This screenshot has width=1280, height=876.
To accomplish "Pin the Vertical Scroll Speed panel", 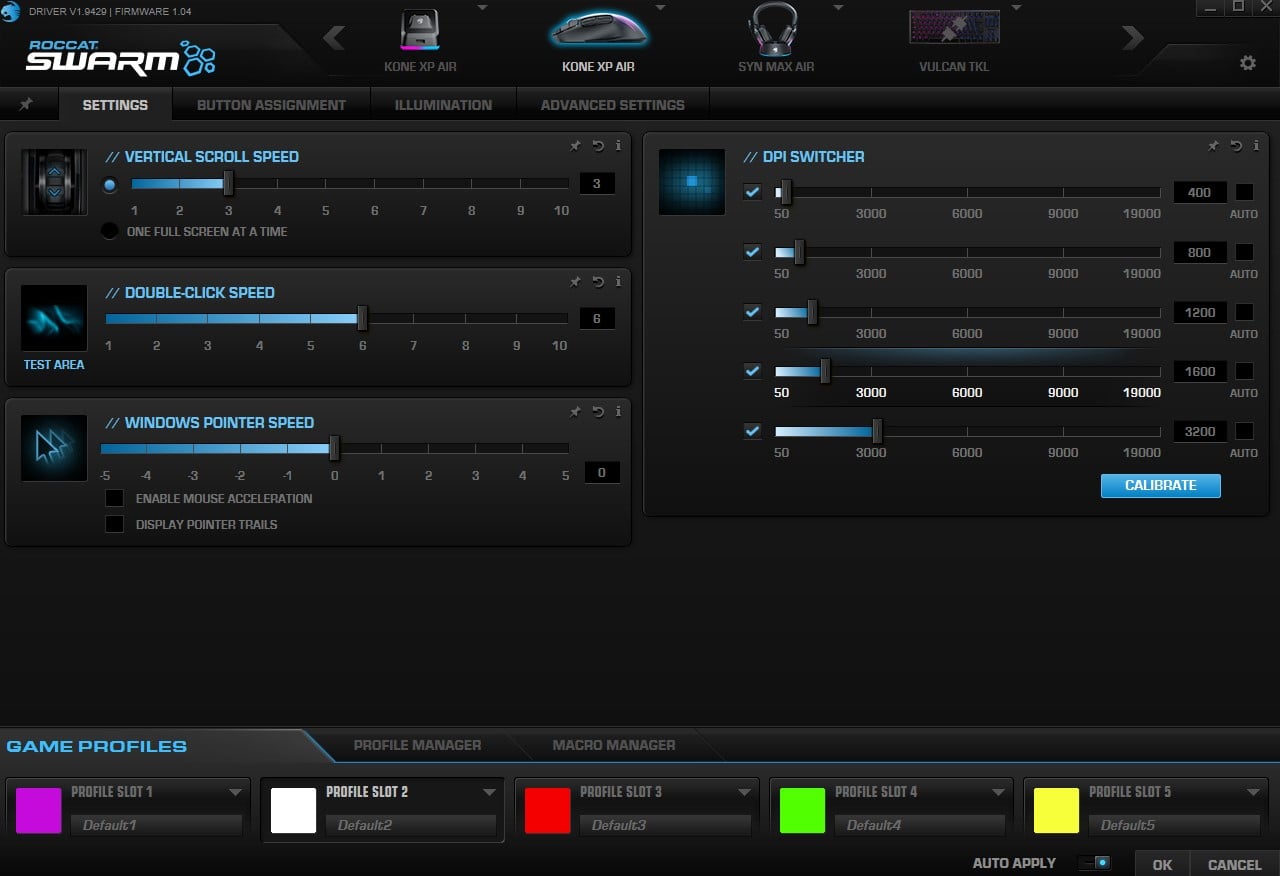I will coord(575,146).
